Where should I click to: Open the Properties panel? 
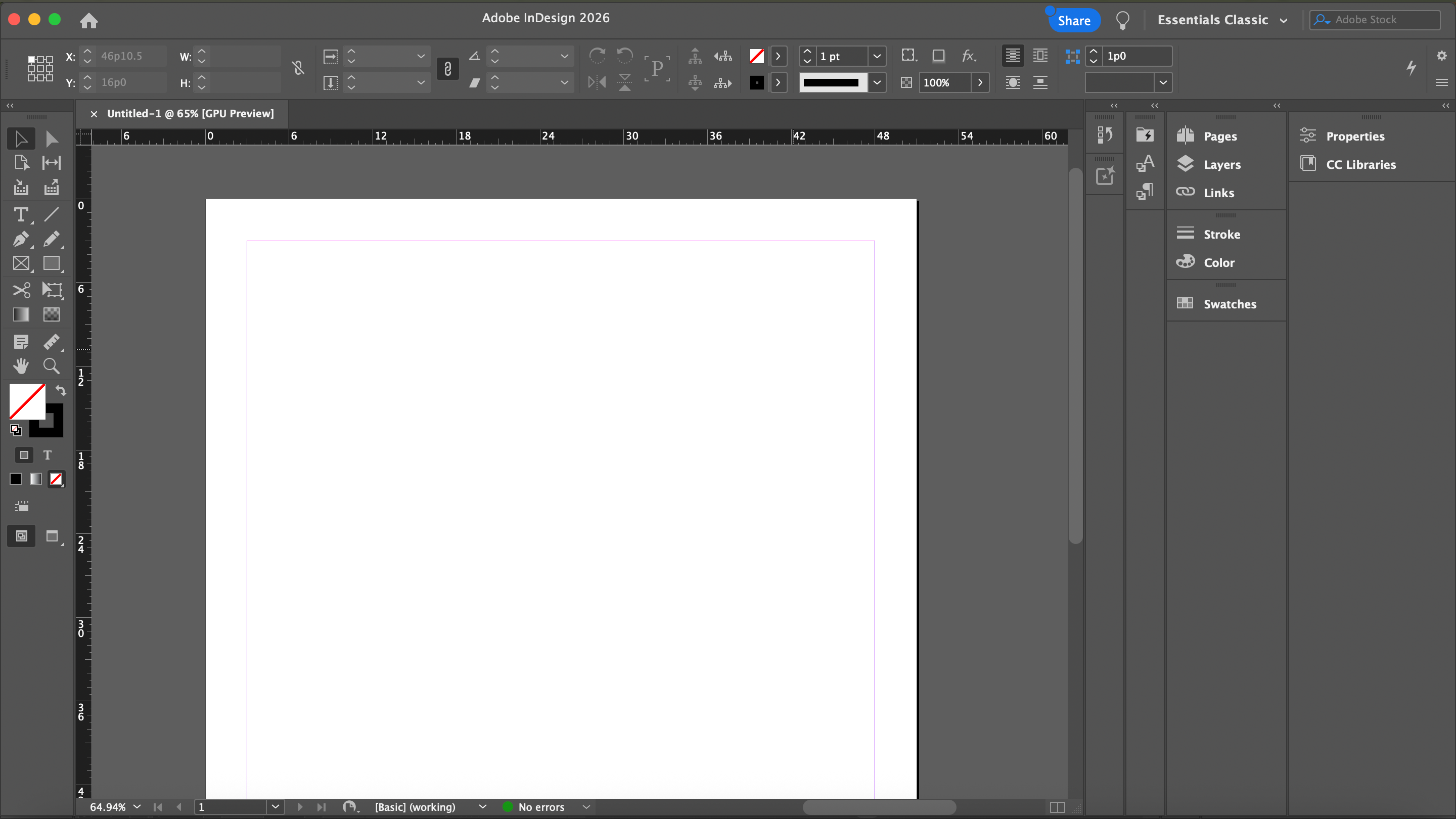1355,136
